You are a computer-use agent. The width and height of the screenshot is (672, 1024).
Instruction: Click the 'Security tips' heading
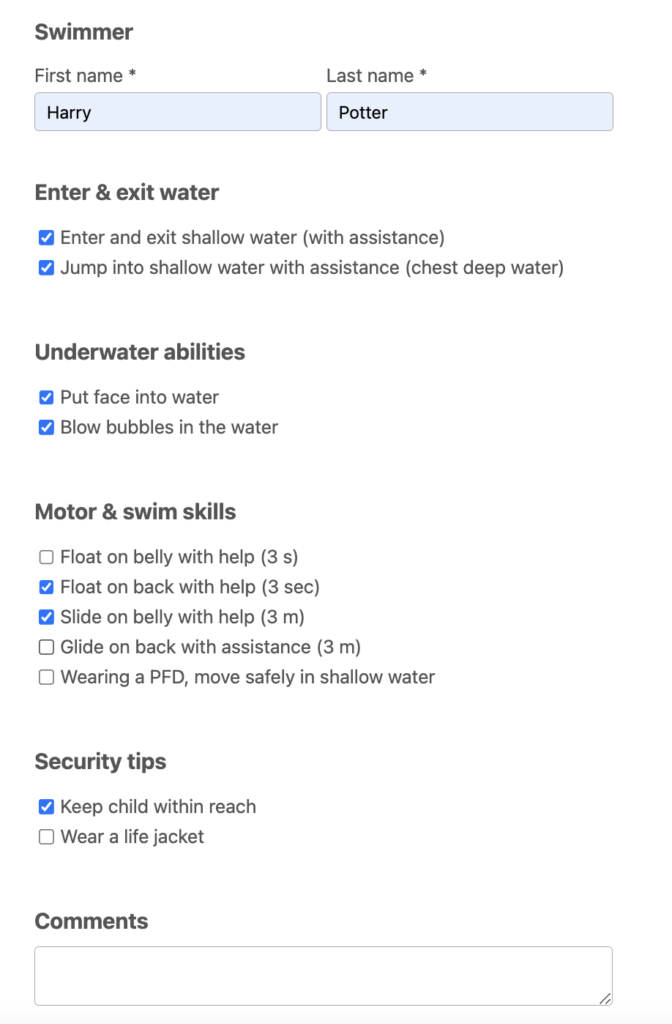(100, 761)
